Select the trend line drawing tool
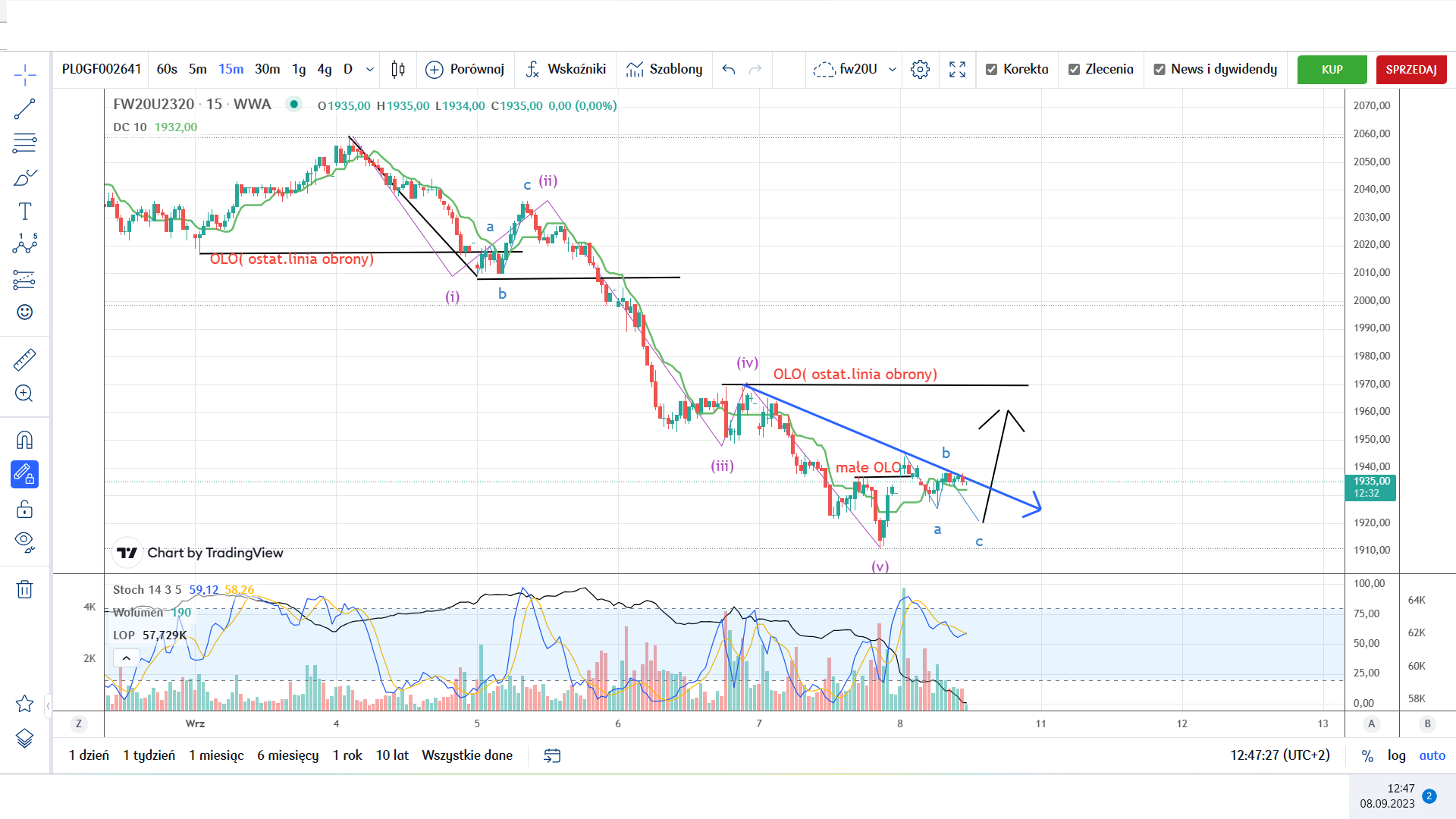1456x819 pixels. pyautogui.click(x=25, y=109)
